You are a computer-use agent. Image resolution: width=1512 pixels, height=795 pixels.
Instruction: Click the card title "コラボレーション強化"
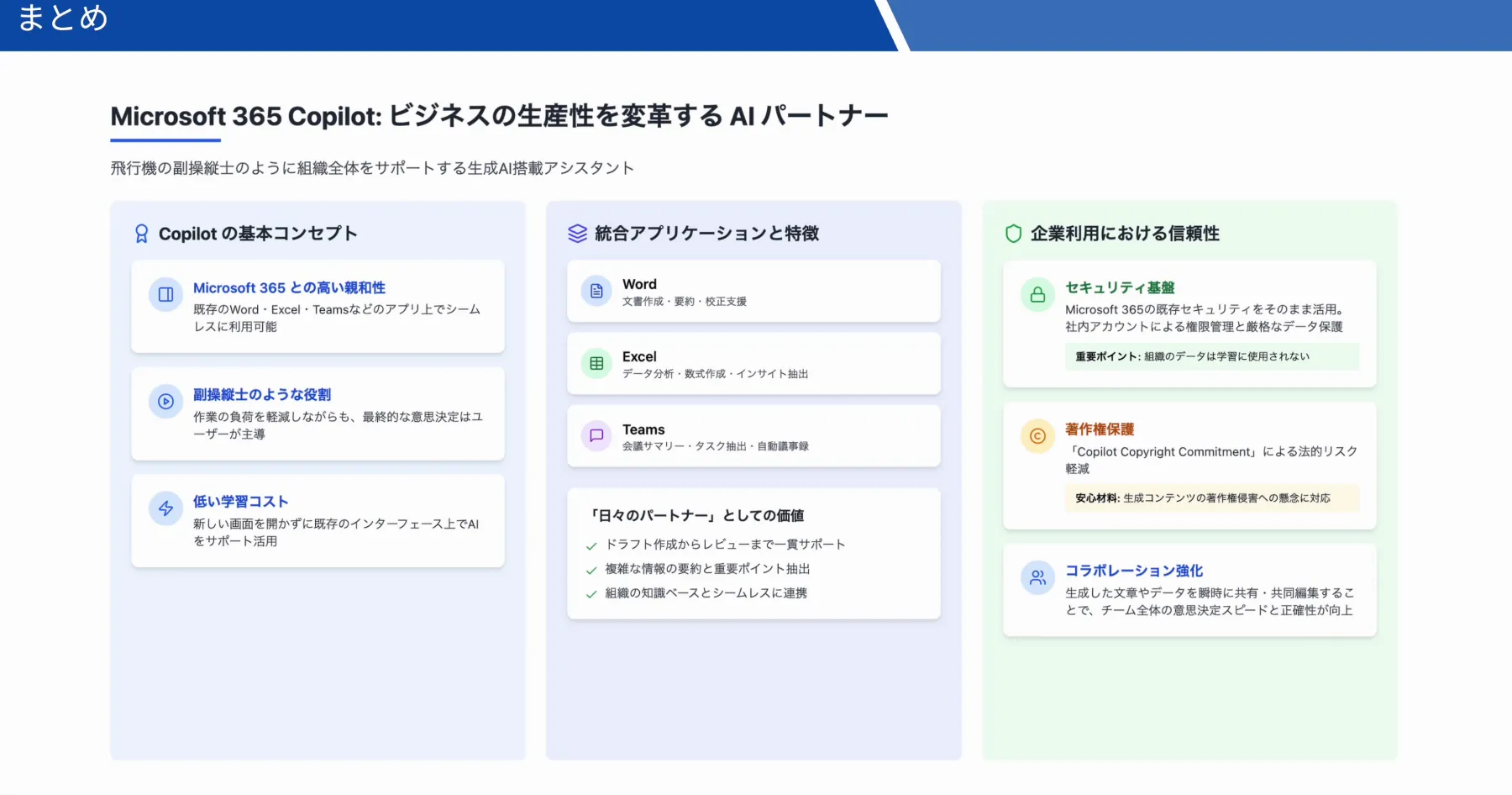point(1134,571)
